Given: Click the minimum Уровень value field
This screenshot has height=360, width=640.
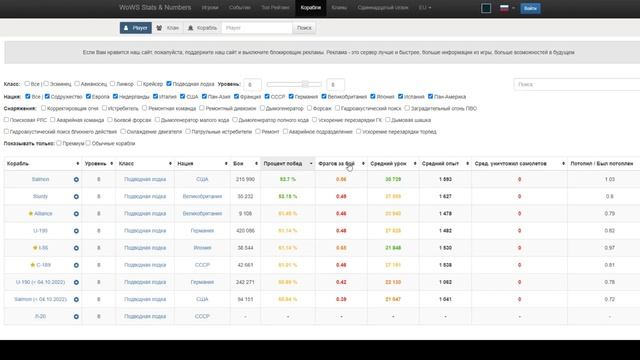Looking at the screenshot, I should (252, 84).
